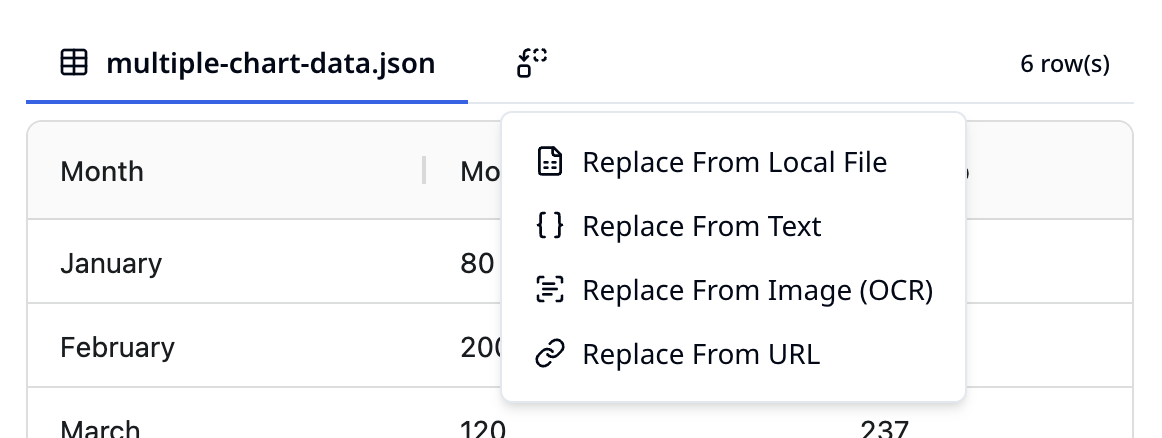Select the March row cell
The image size is (1162, 438).
(x=100, y=429)
